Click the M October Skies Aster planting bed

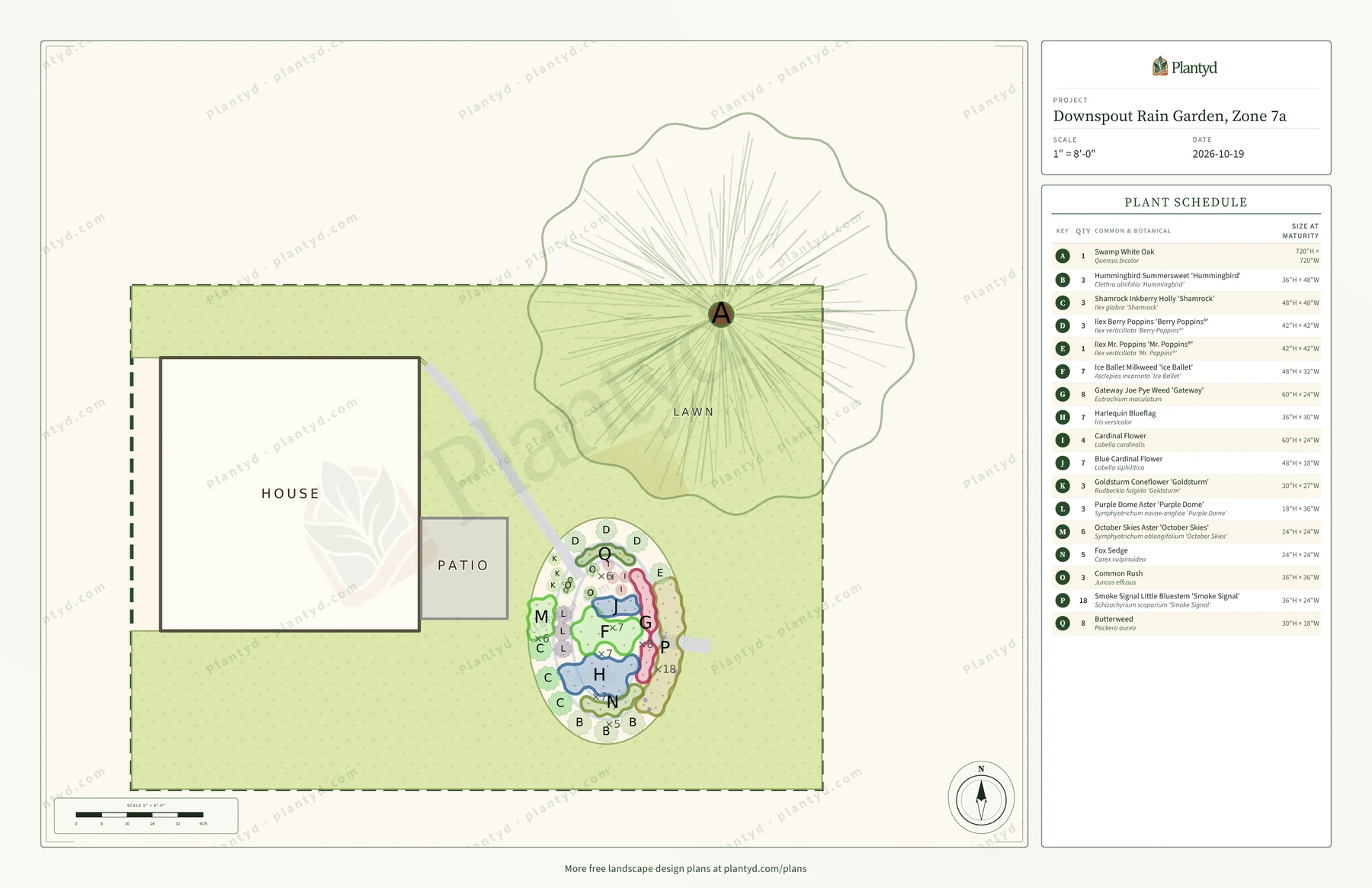[x=541, y=617]
